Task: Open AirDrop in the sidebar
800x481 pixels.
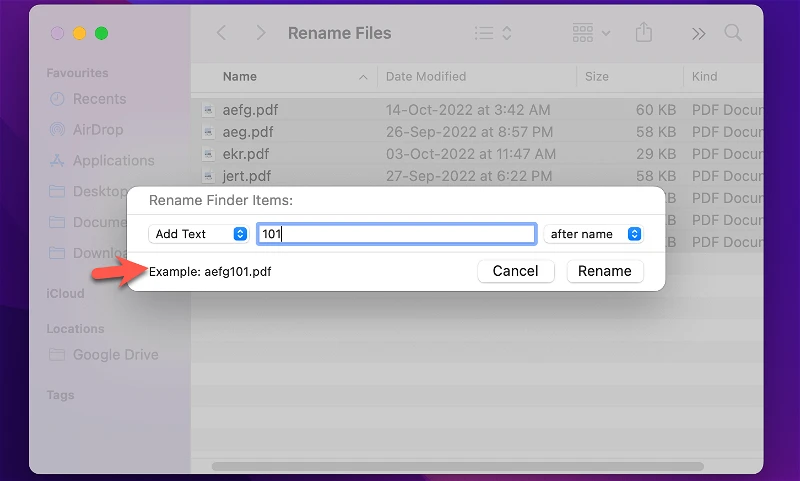Action: [x=98, y=130]
